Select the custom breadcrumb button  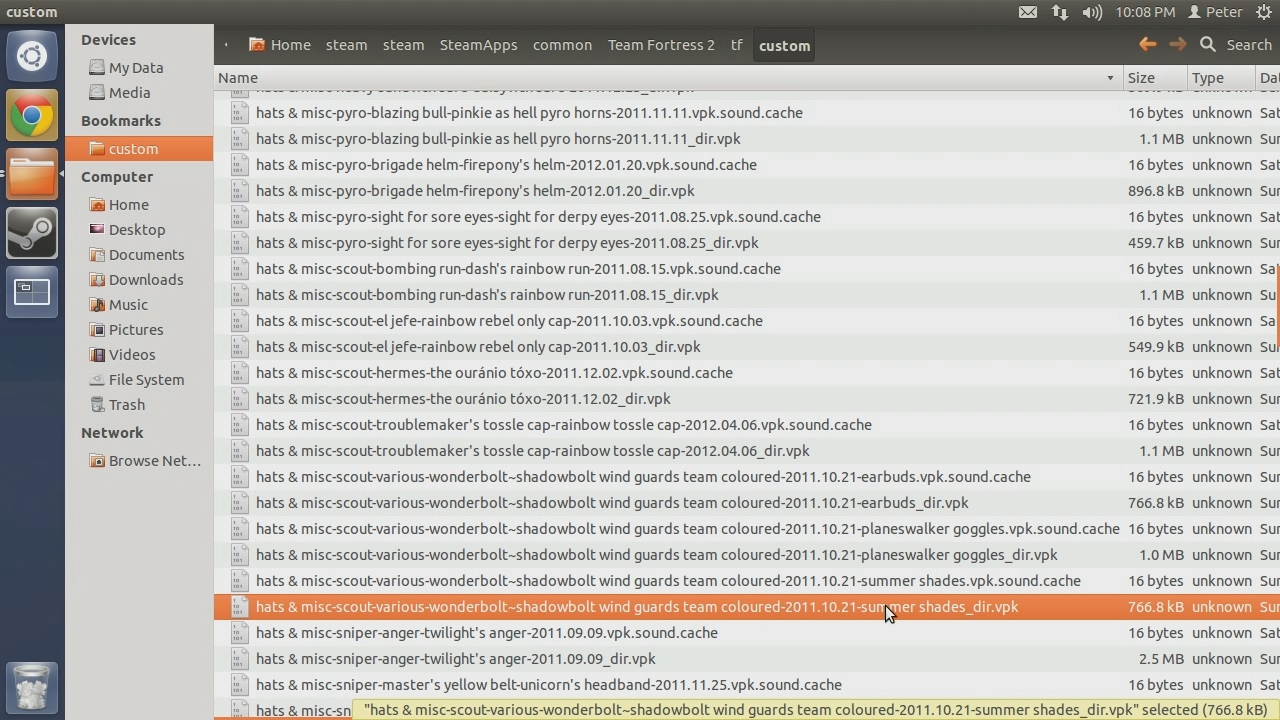point(784,45)
